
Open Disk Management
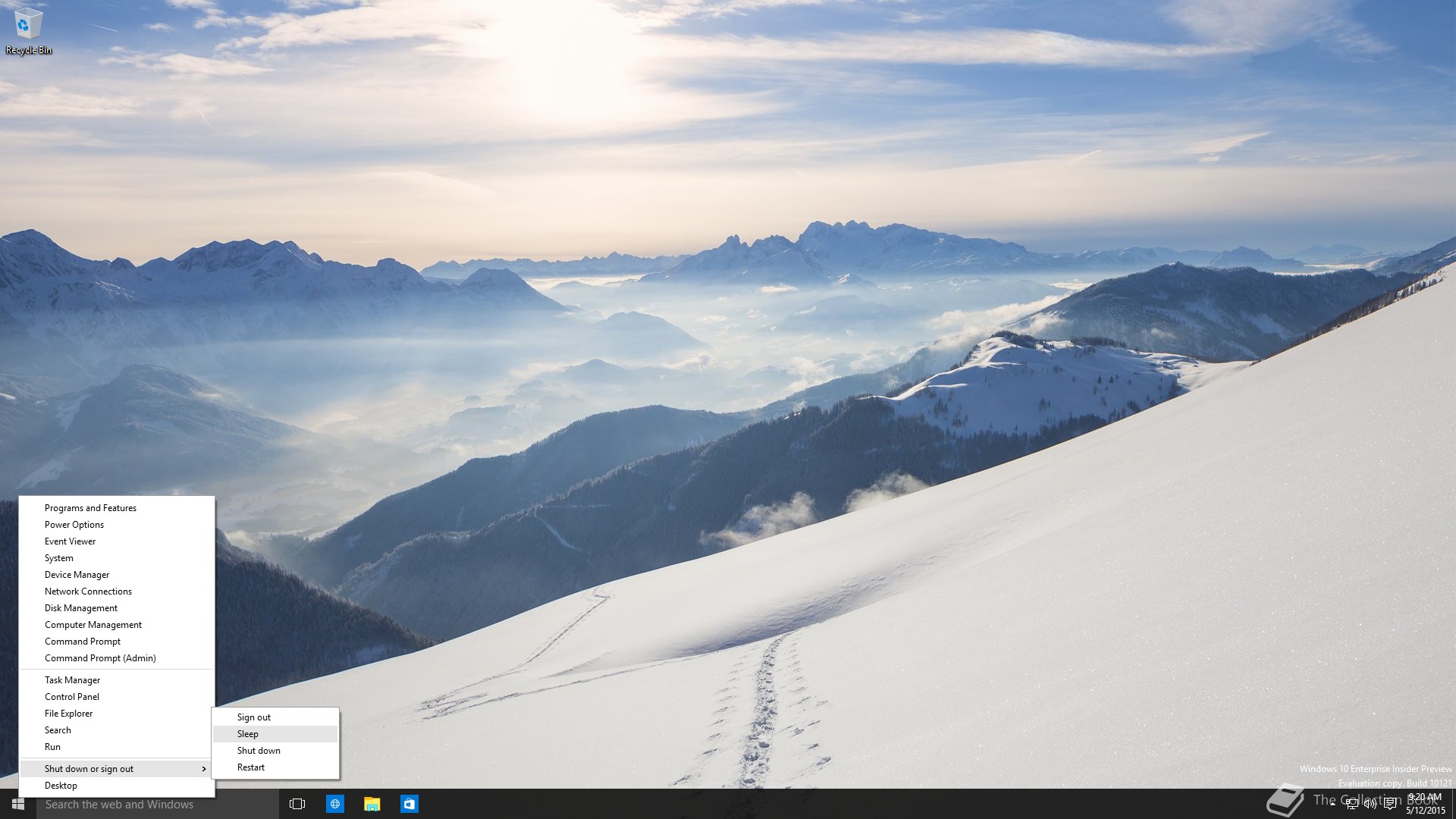(x=117, y=608)
